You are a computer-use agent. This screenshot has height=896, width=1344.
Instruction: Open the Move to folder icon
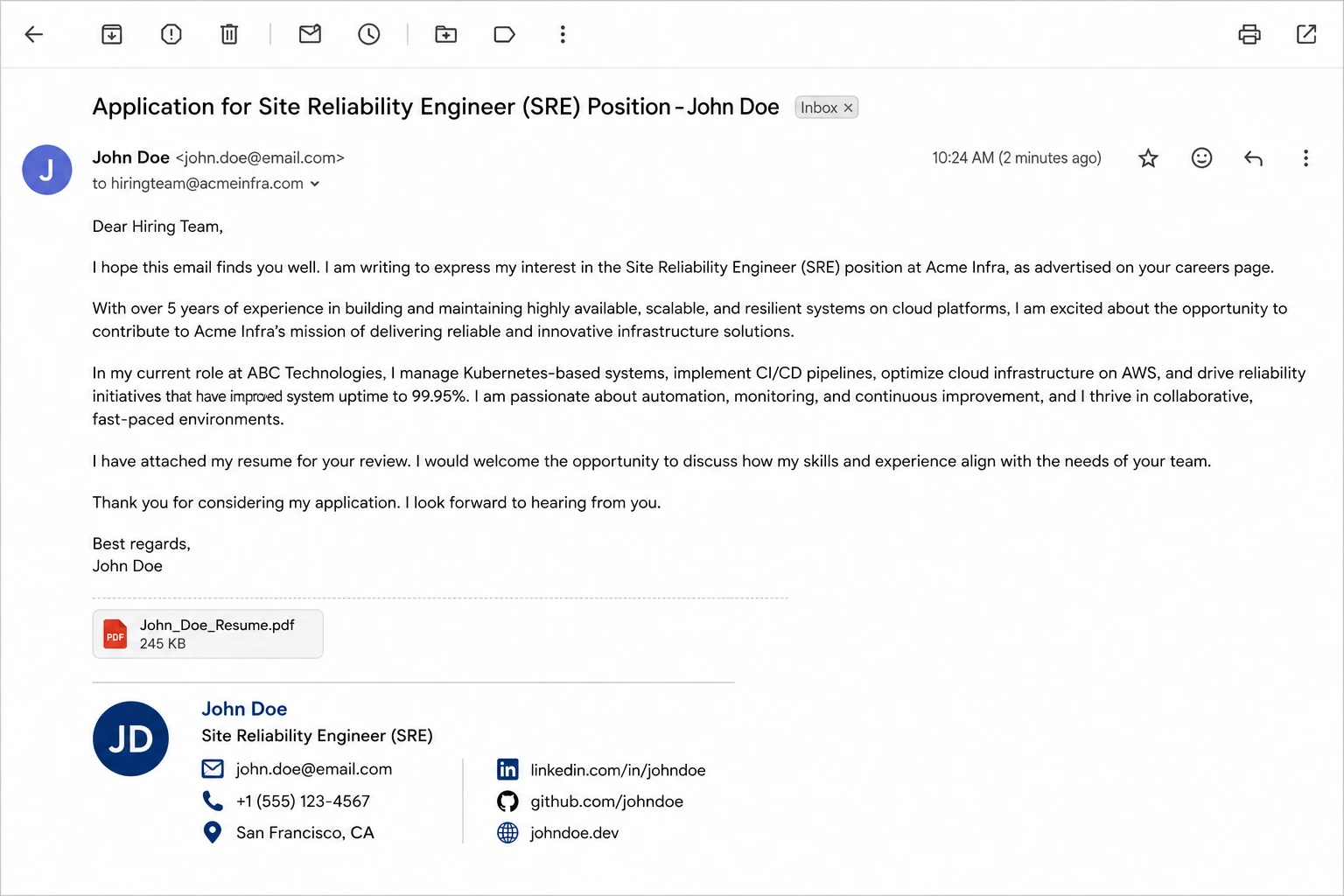(446, 34)
